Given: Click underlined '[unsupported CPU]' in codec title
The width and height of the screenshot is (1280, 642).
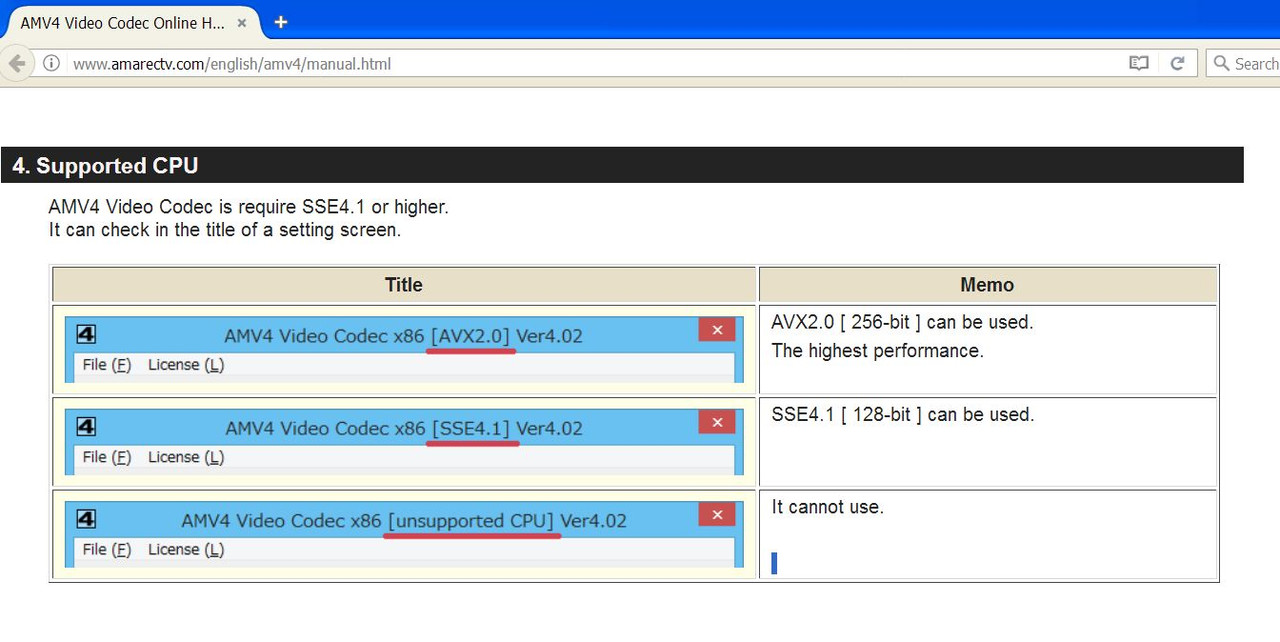Looking at the screenshot, I should 471,521.
